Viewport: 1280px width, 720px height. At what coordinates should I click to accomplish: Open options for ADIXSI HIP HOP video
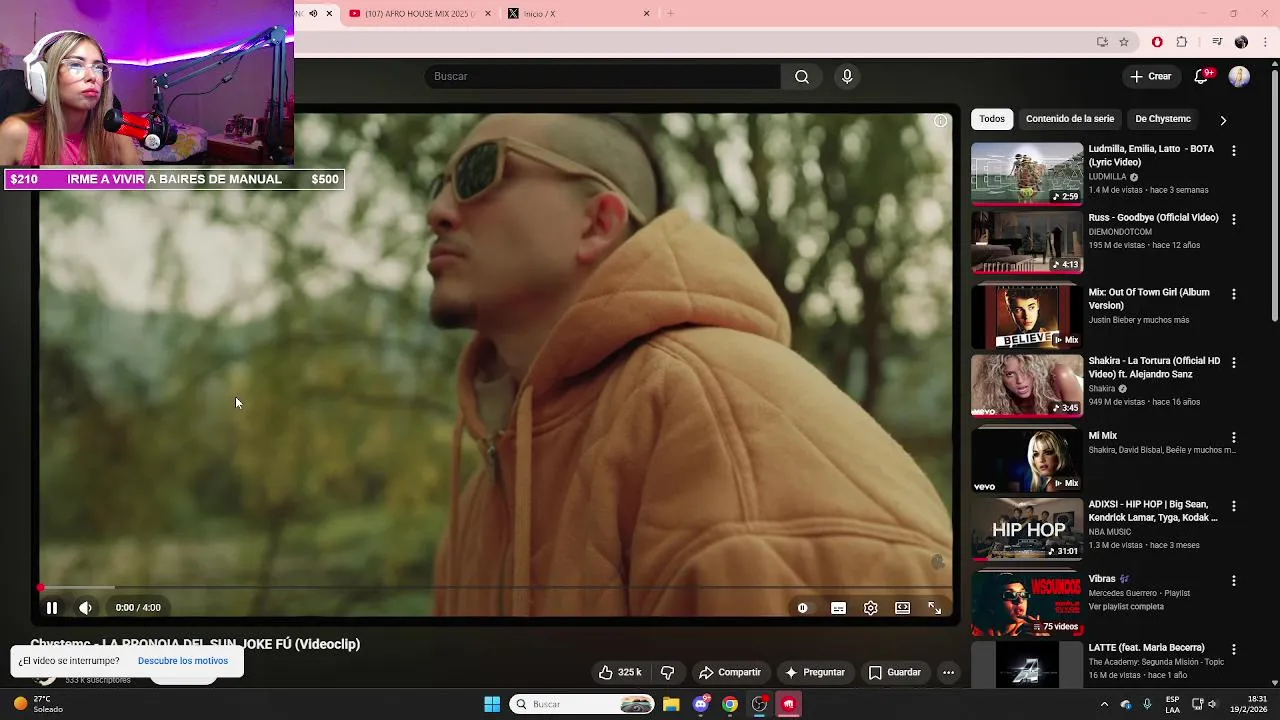point(1234,506)
